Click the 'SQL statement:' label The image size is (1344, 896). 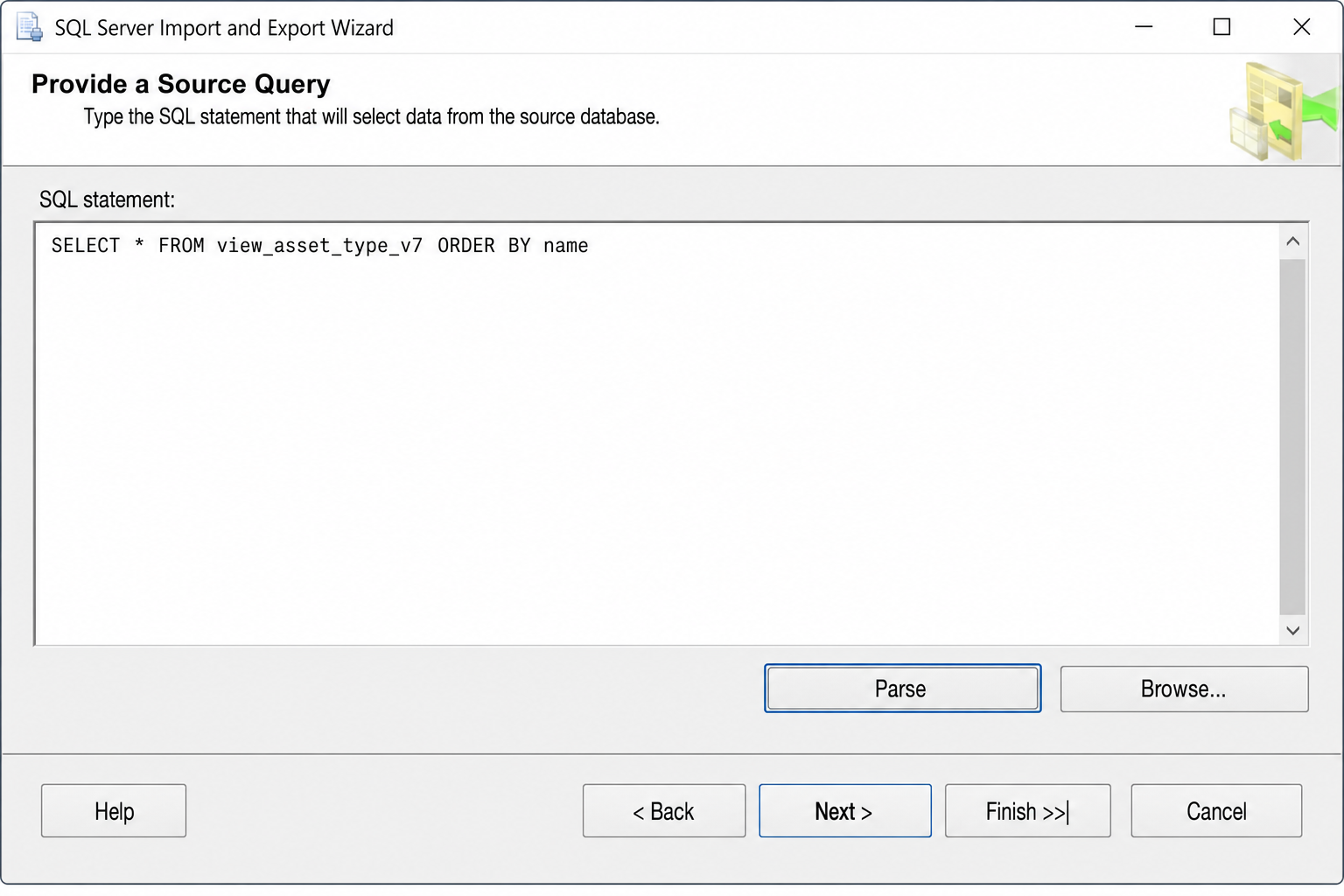(107, 199)
